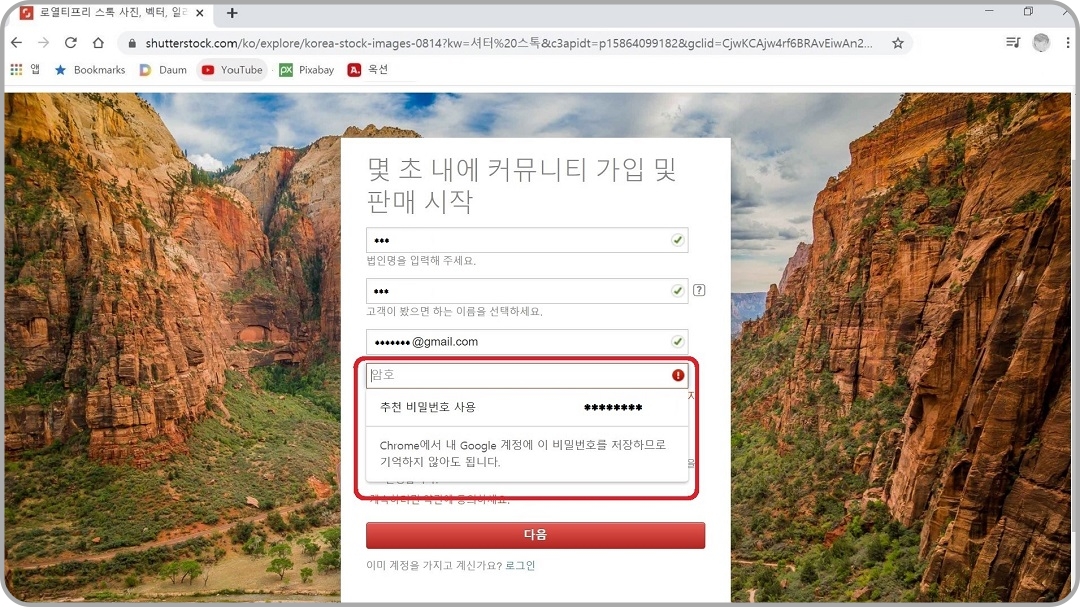Screen dimensions: 1080x607
Task: Open a new tab with the plus button
Action: pyautogui.click(x=231, y=14)
